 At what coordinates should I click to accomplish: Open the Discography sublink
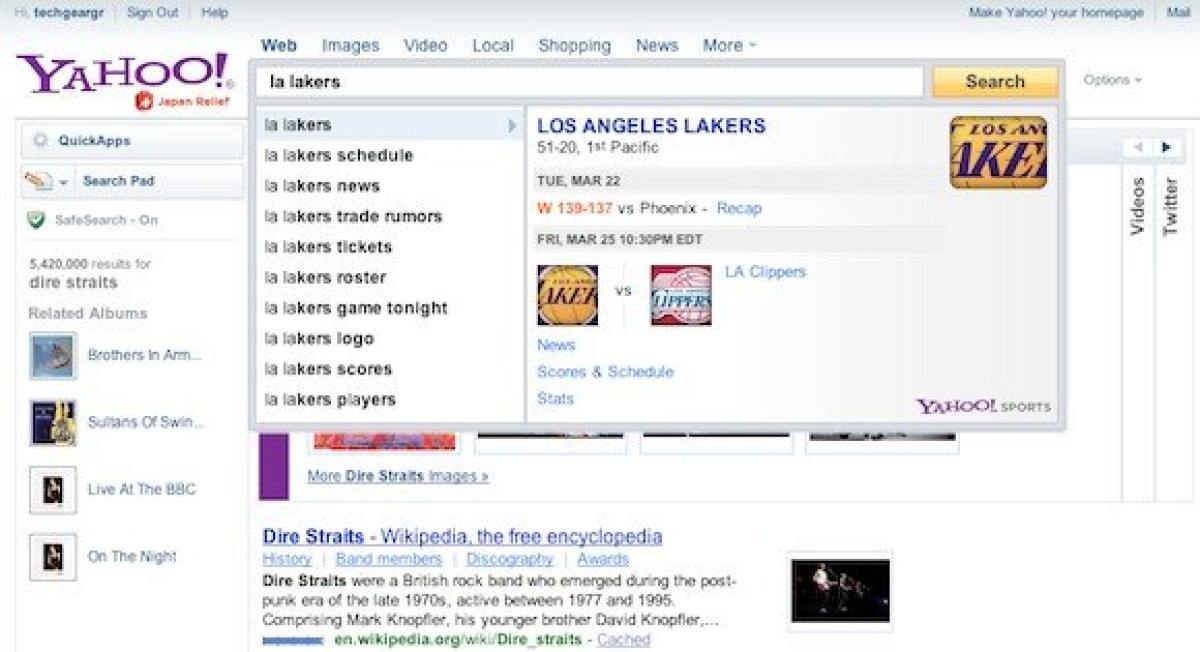509,559
